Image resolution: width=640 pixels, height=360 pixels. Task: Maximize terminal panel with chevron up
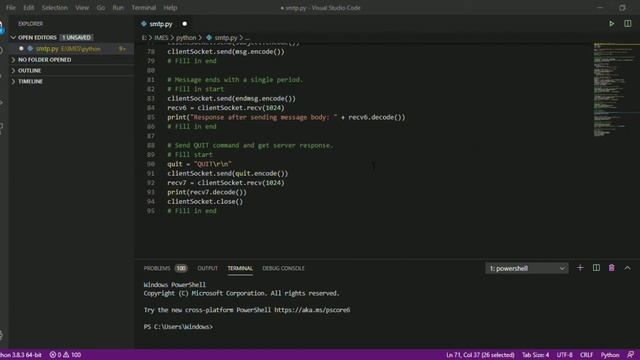click(627, 268)
